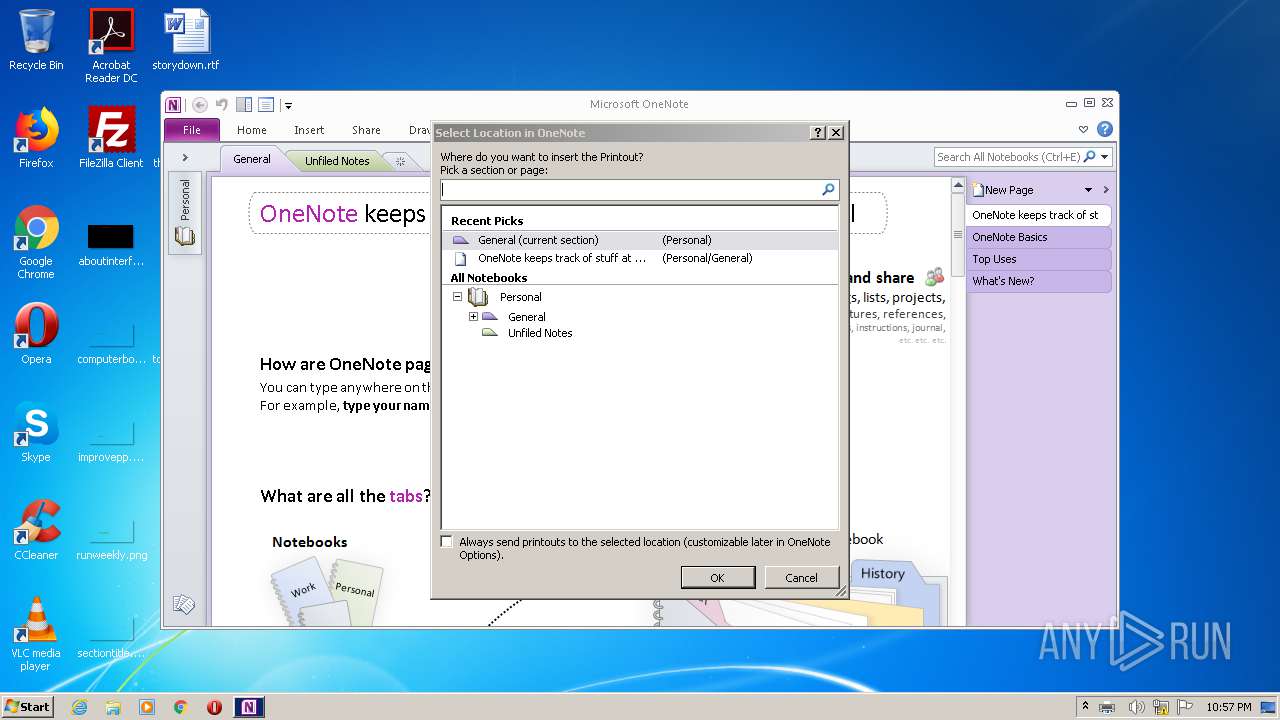Open the OneNote Basics page

pyautogui.click(x=1038, y=237)
